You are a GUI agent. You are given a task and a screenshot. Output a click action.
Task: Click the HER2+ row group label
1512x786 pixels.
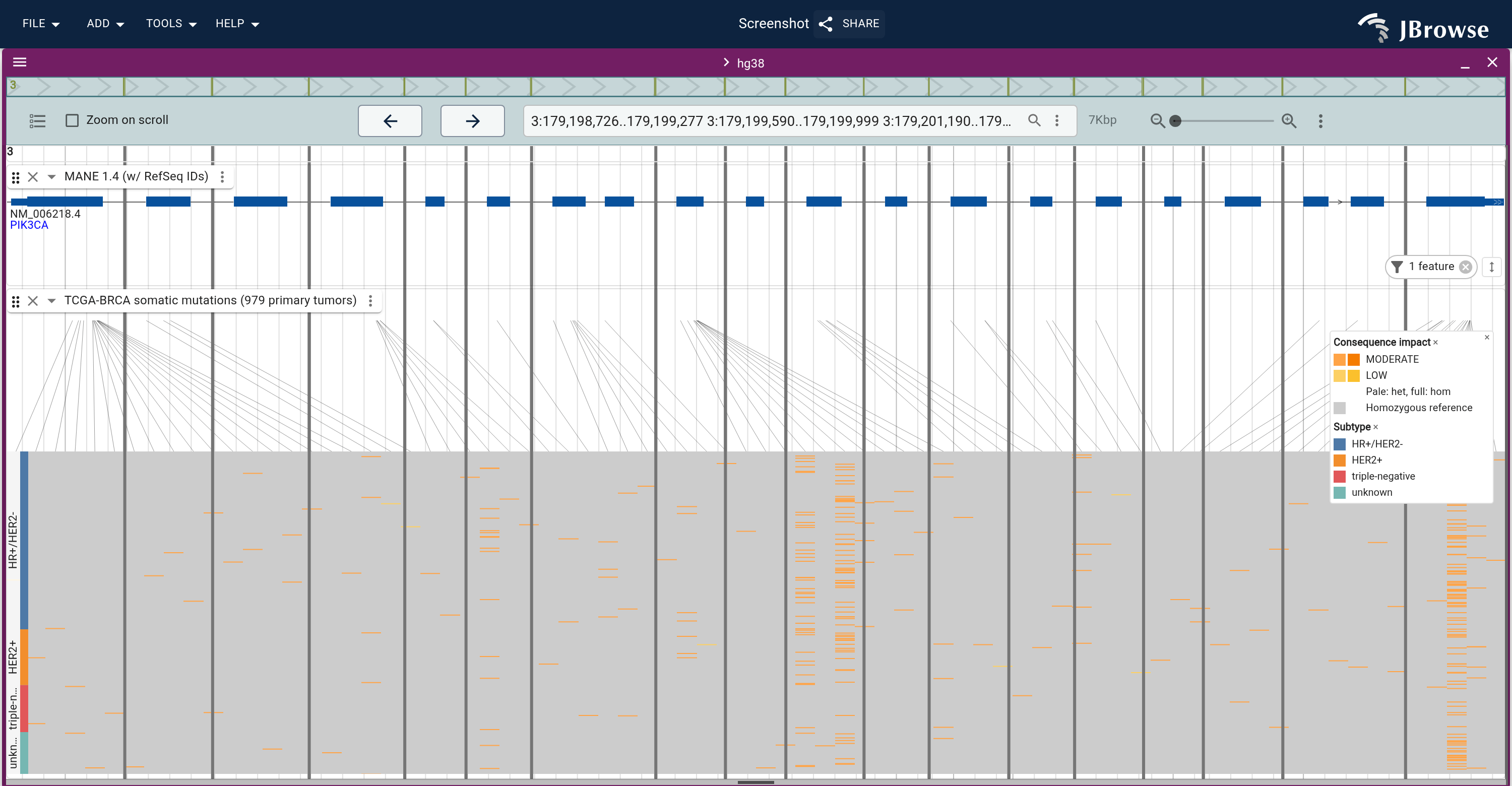coord(13,657)
